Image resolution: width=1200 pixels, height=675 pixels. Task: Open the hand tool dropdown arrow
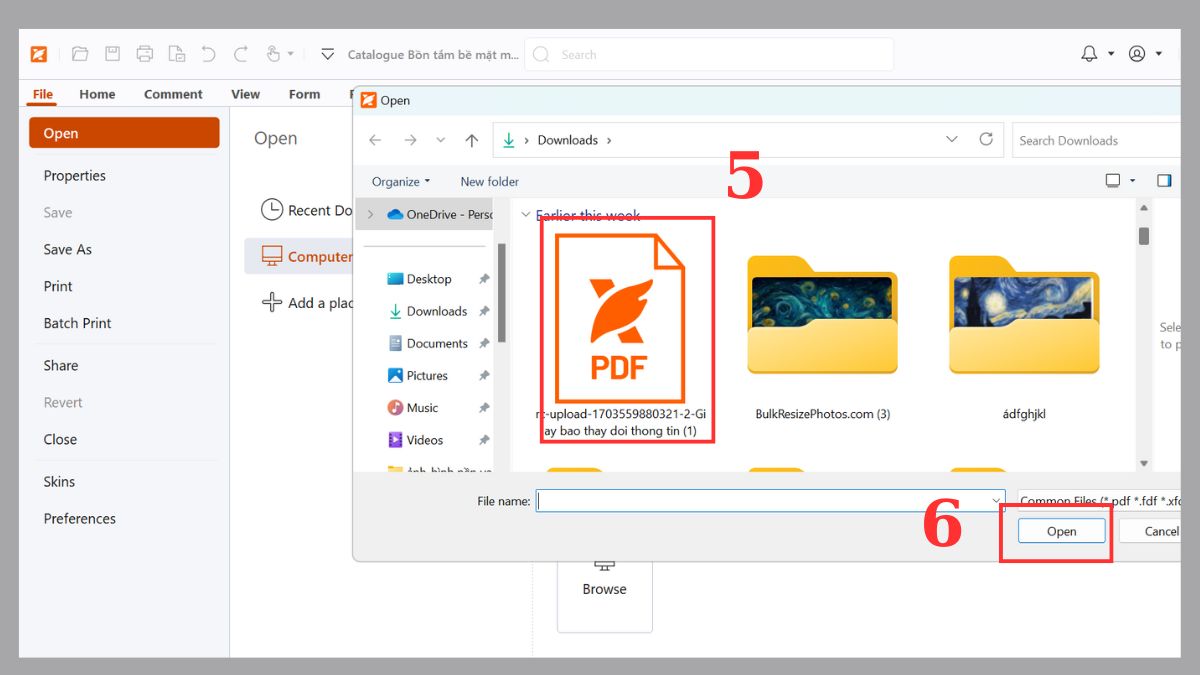click(291, 54)
